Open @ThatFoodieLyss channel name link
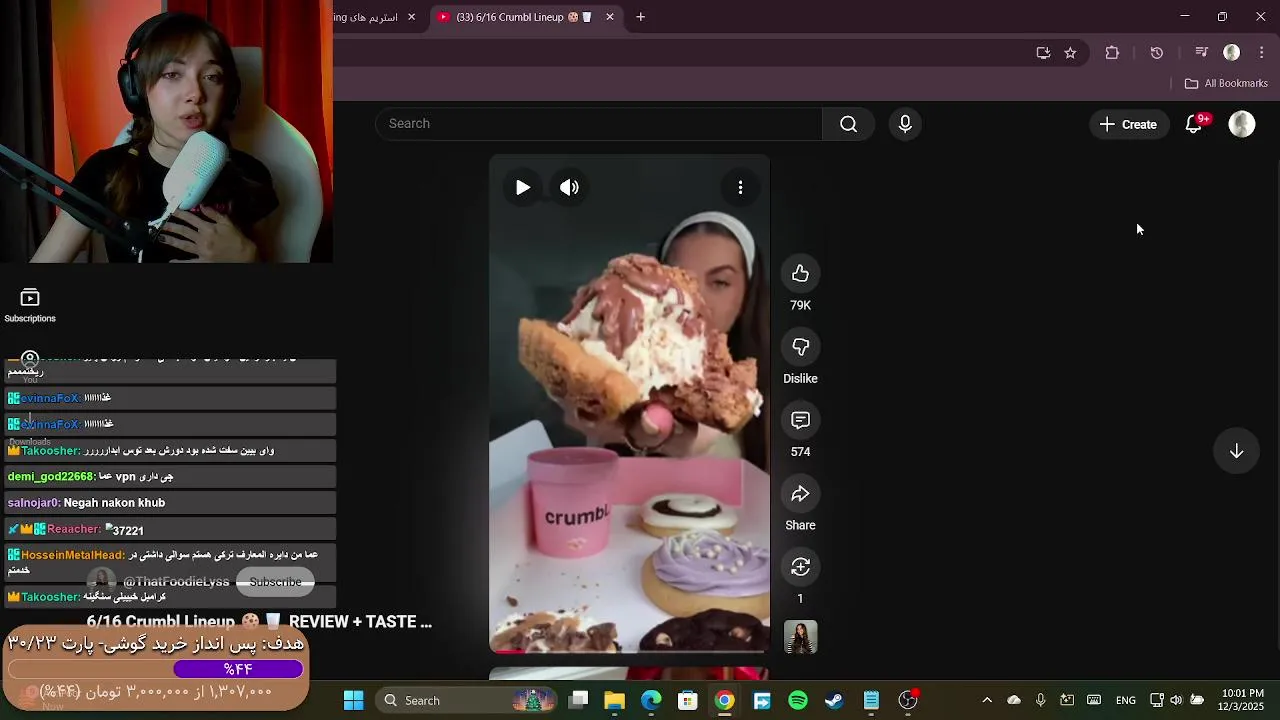This screenshot has height=720, width=1280. click(176, 582)
